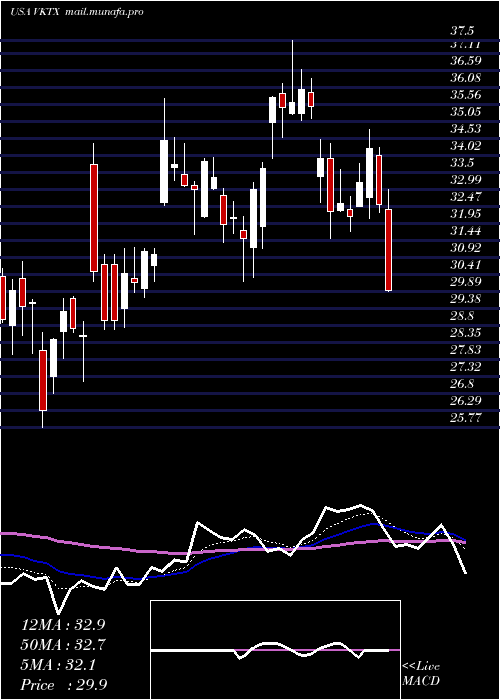
Task: Click the 35.05 price axis label
Action: [x=466, y=112]
